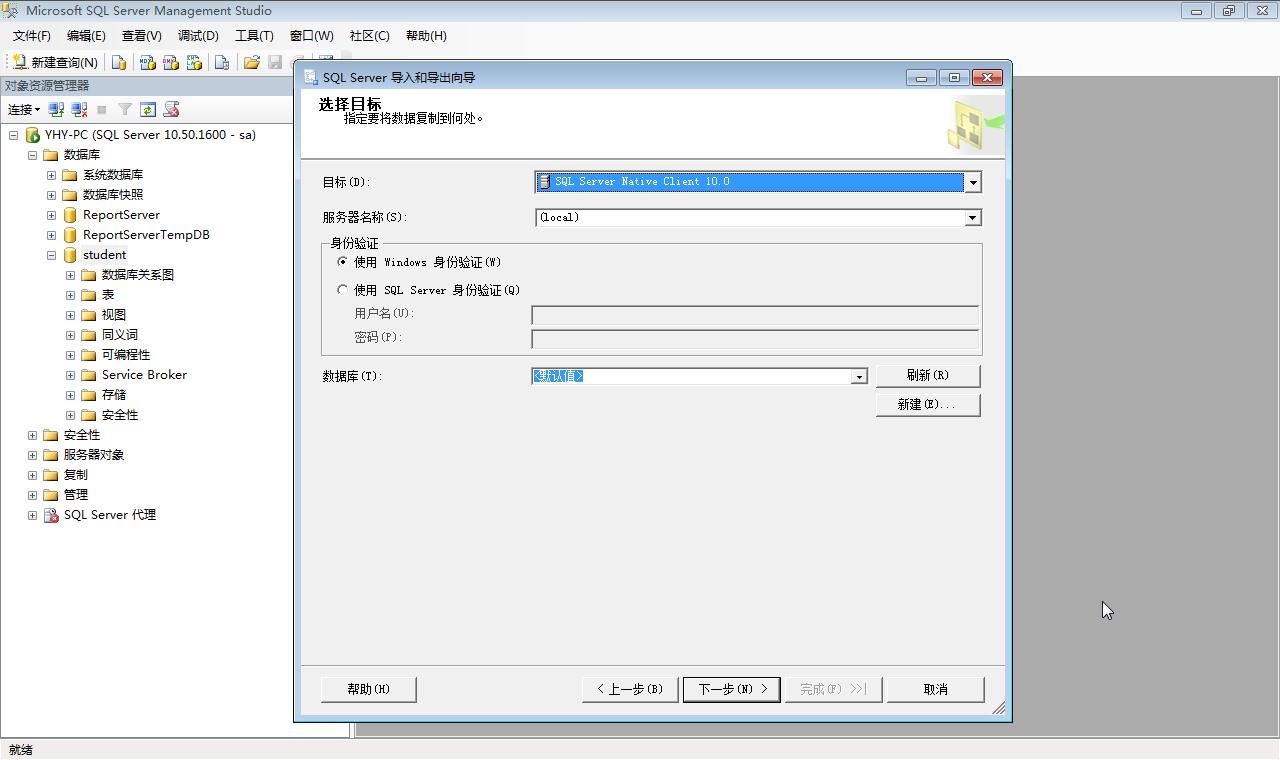Click the wizard icon in dialog title bar
Viewport: 1280px width, 760px height.
click(x=311, y=77)
